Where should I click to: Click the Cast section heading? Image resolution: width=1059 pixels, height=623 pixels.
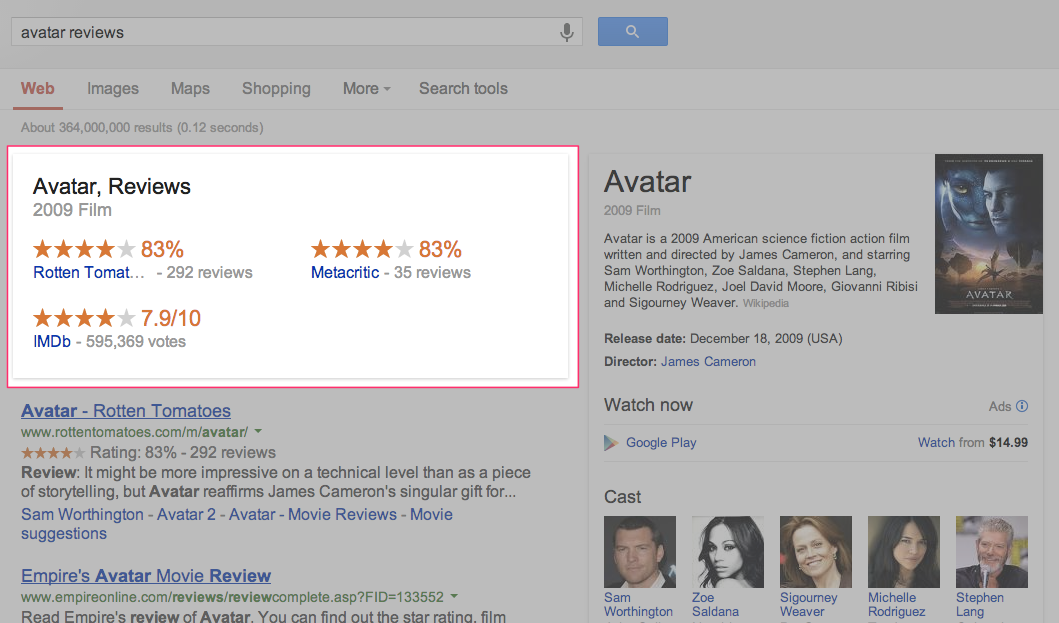(x=623, y=497)
